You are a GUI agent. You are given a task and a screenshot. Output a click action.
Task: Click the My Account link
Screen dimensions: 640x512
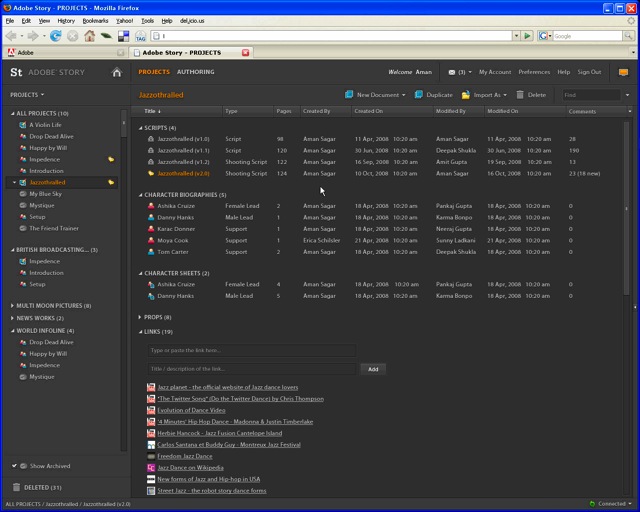pyautogui.click(x=495, y=72)
